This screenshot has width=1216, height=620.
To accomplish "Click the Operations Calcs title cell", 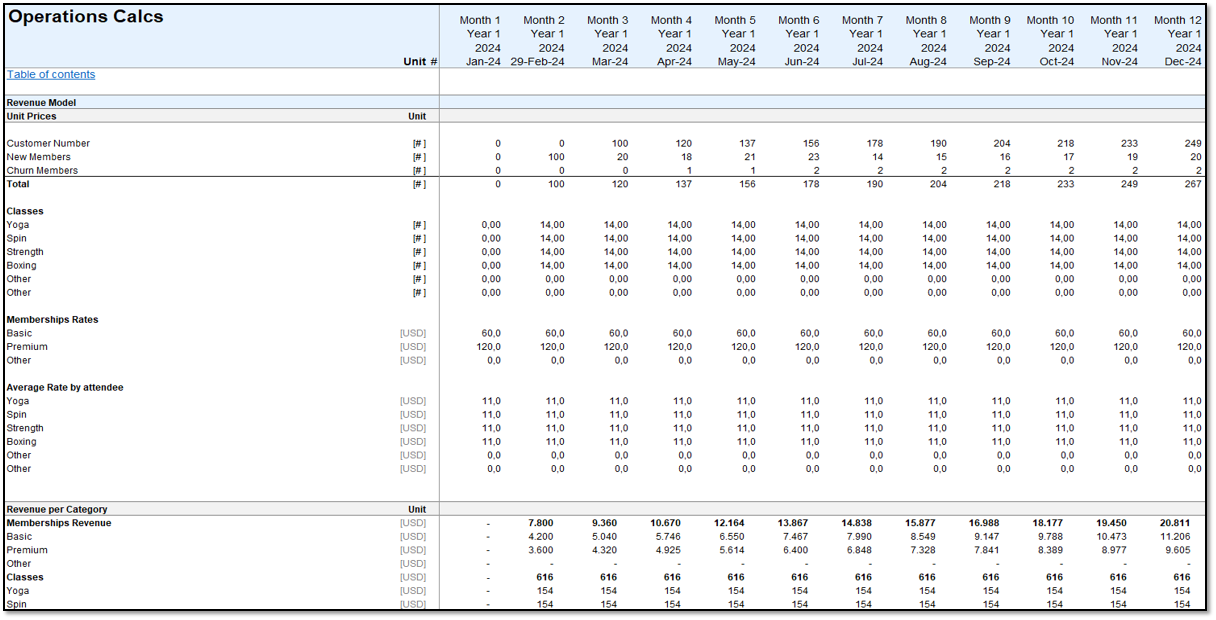I will coord(85,16).
